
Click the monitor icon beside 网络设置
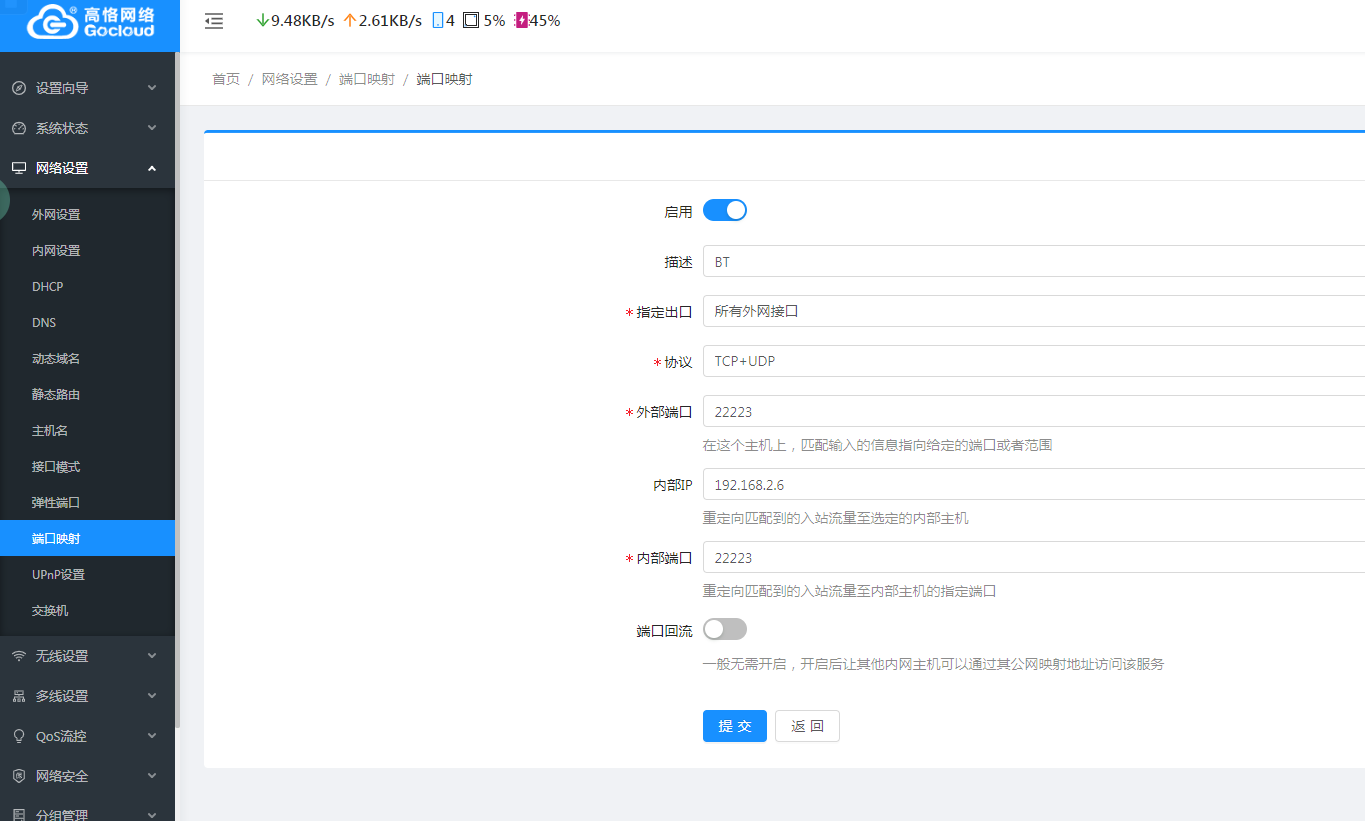pos(18,168)
